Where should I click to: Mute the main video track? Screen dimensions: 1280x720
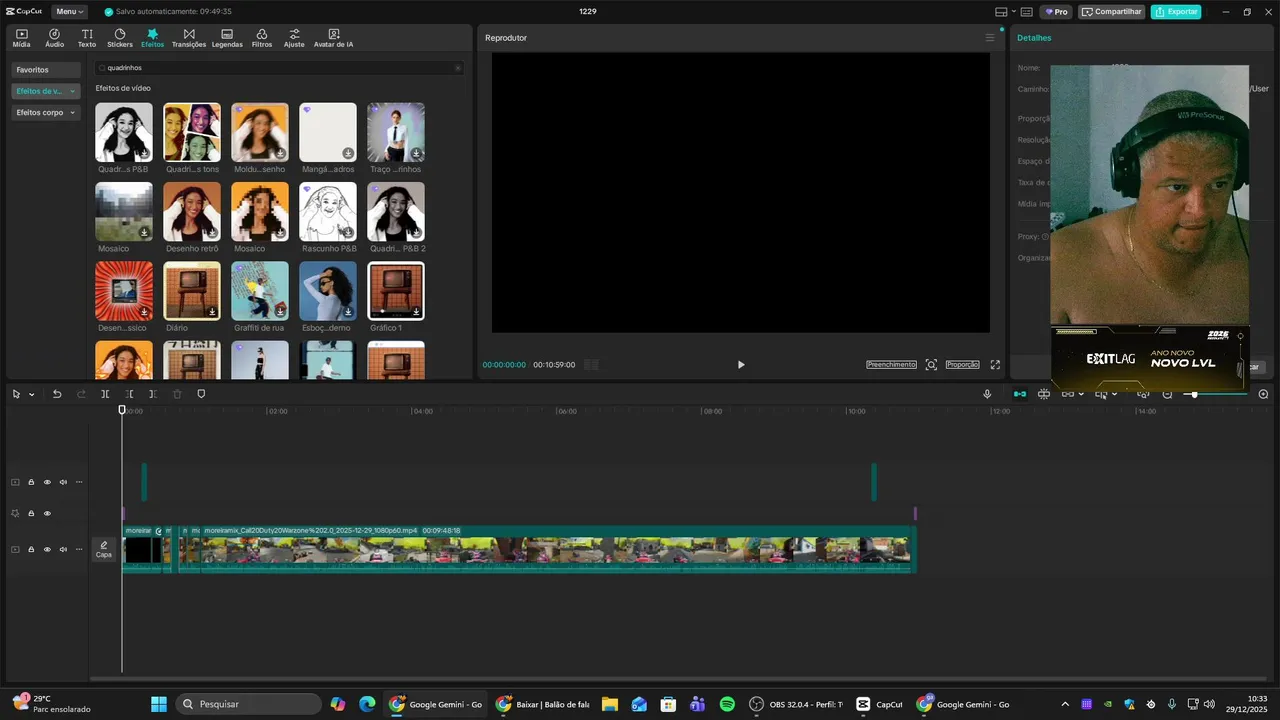[x=63, y=549]
